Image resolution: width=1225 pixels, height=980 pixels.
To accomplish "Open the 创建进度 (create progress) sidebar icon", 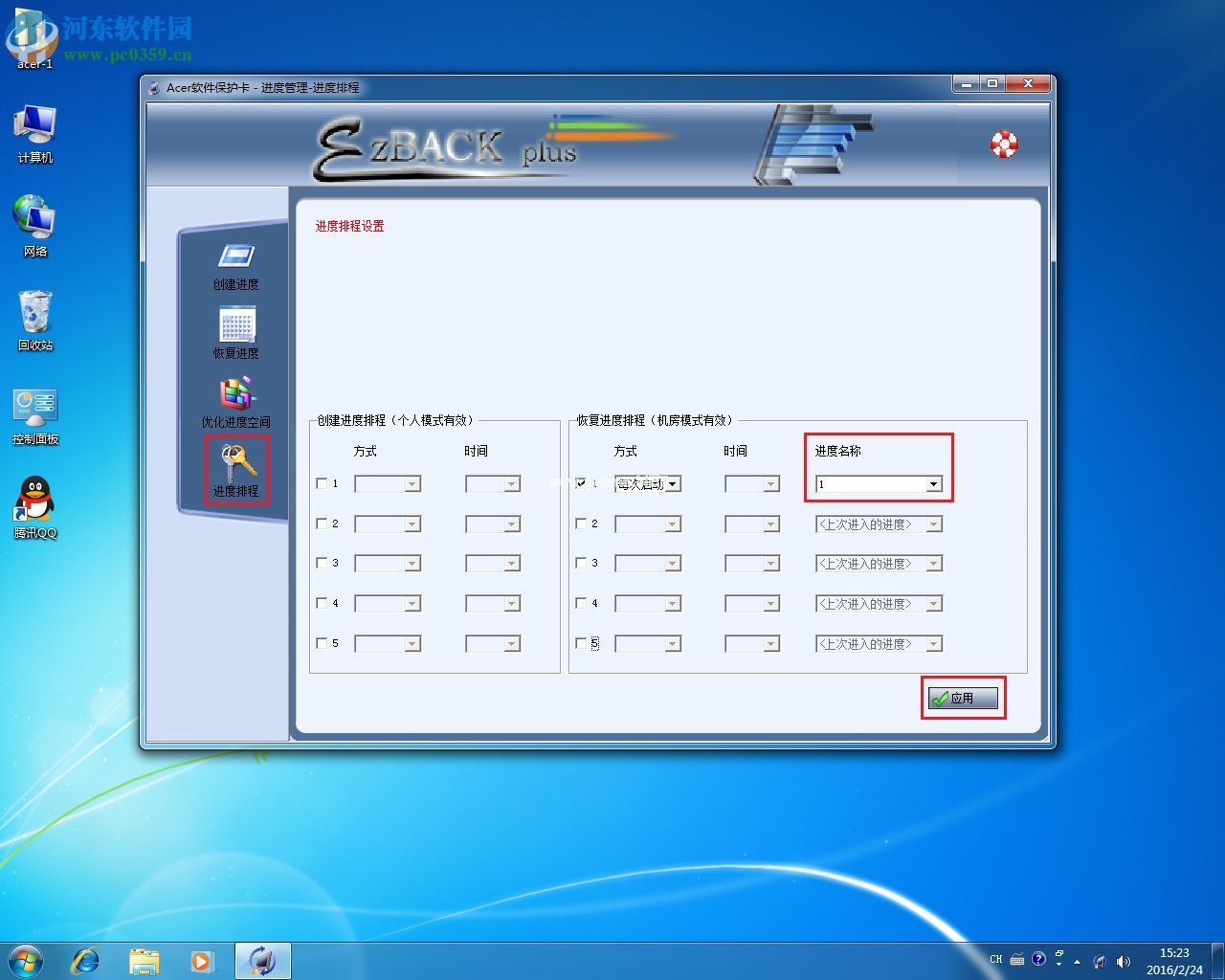I will (235, 257).
